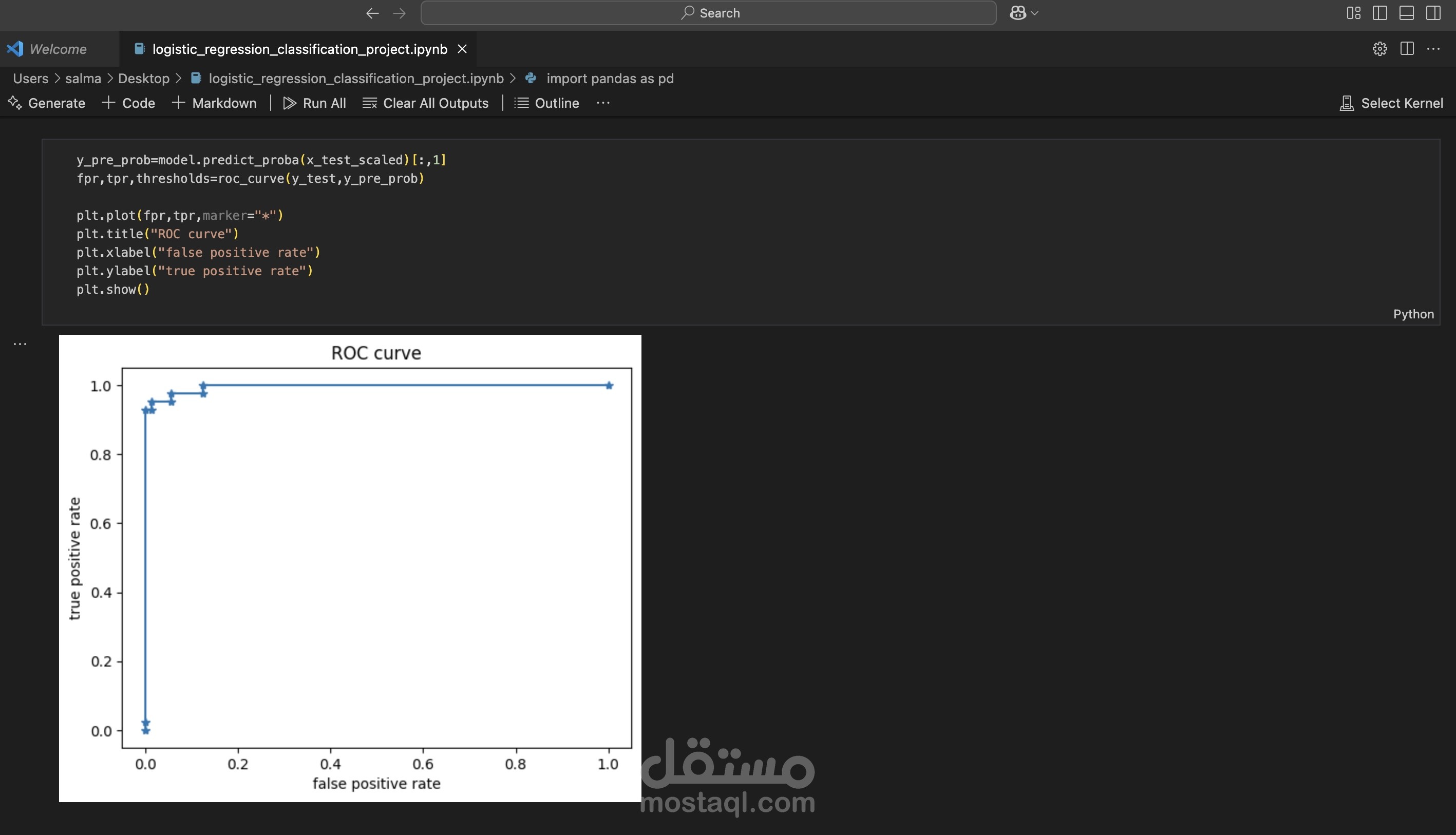This screenshot has width=1456, height=835.
Task: Open the Copilot chat icon
Action: coord(1018,13)
